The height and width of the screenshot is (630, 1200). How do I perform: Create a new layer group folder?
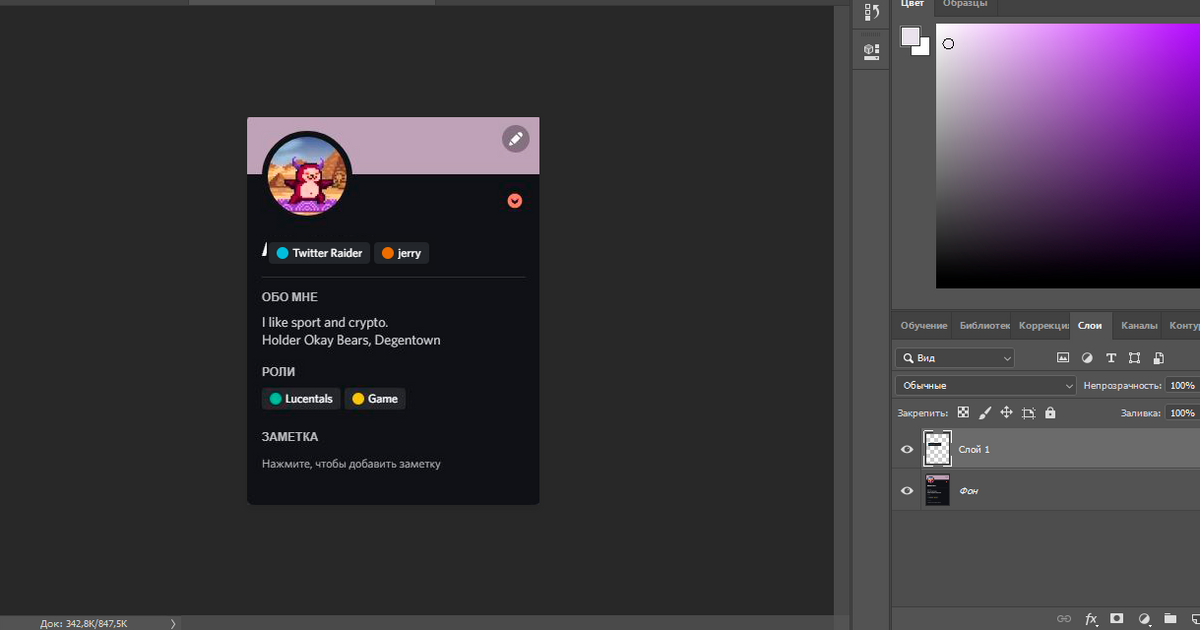point(1170,619)
